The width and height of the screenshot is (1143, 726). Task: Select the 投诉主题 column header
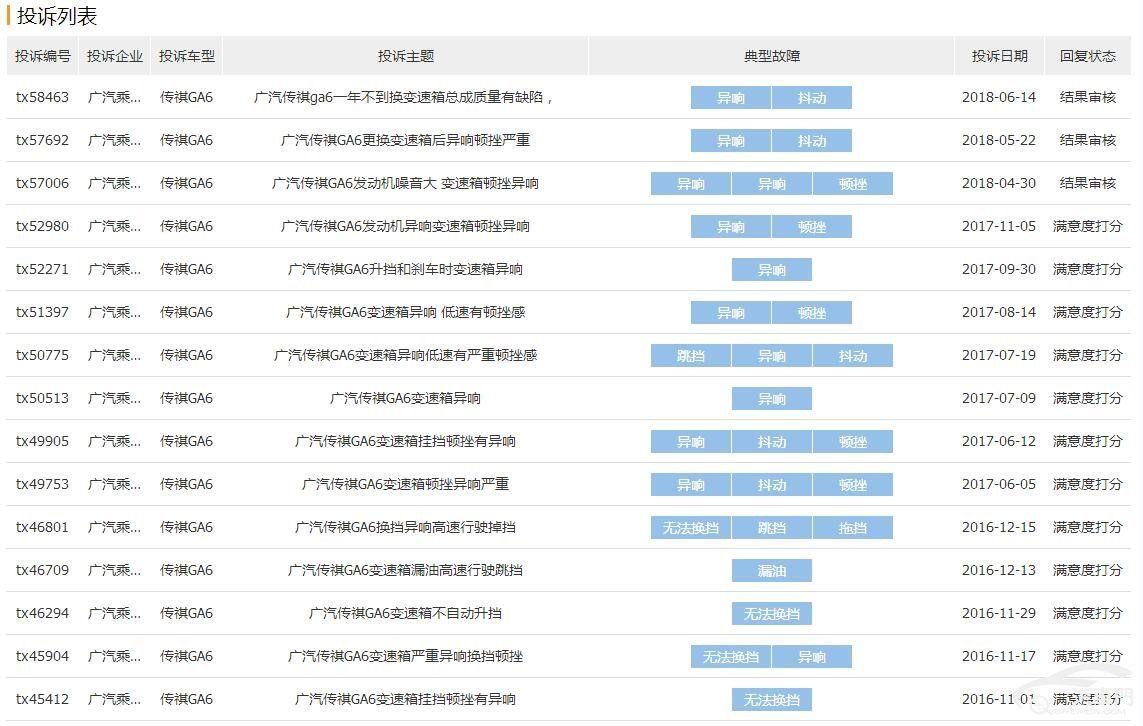[x=405, y=56]
